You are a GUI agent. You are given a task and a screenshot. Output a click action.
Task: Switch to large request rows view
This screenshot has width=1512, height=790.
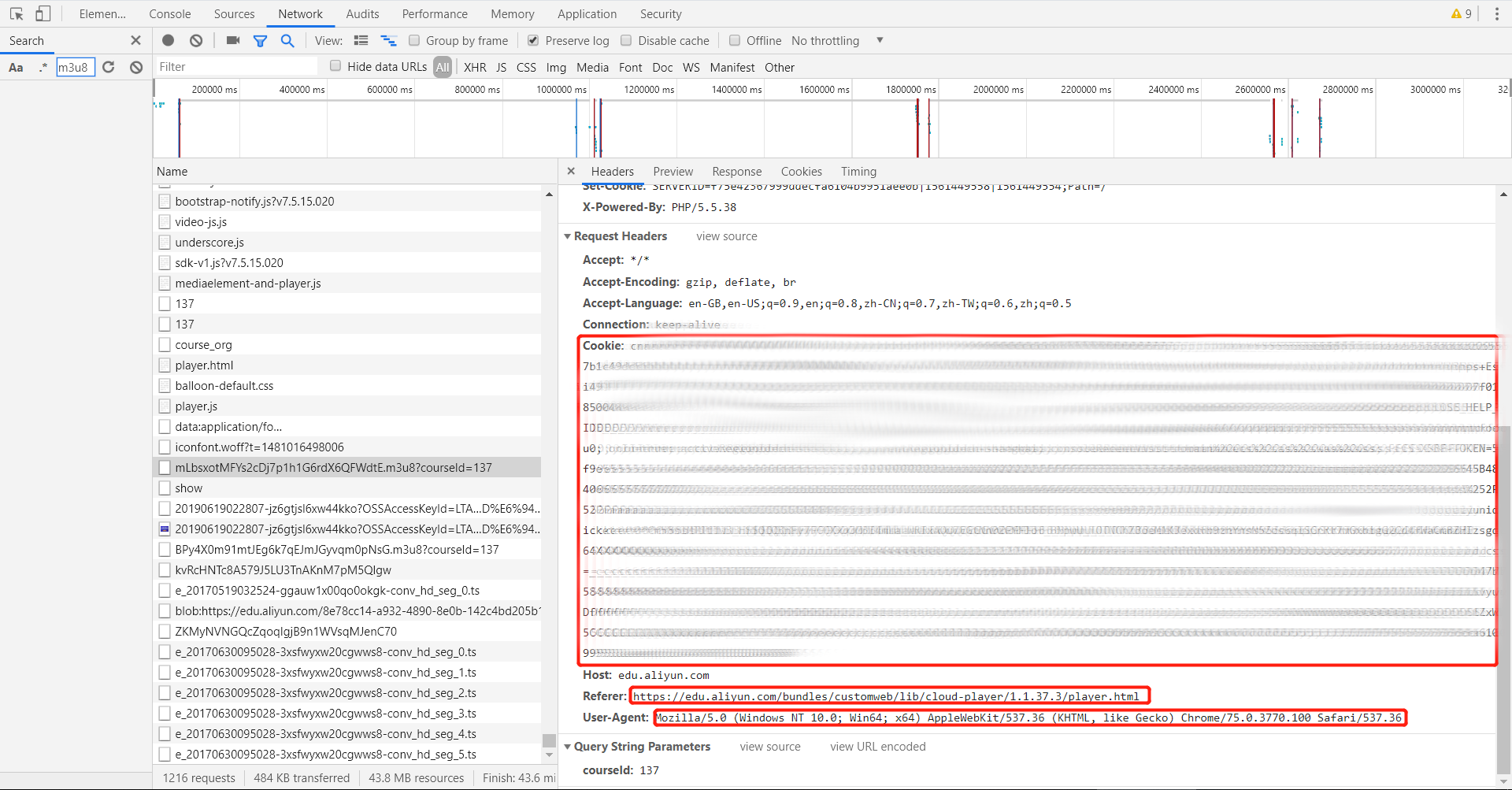coord(361,40)
